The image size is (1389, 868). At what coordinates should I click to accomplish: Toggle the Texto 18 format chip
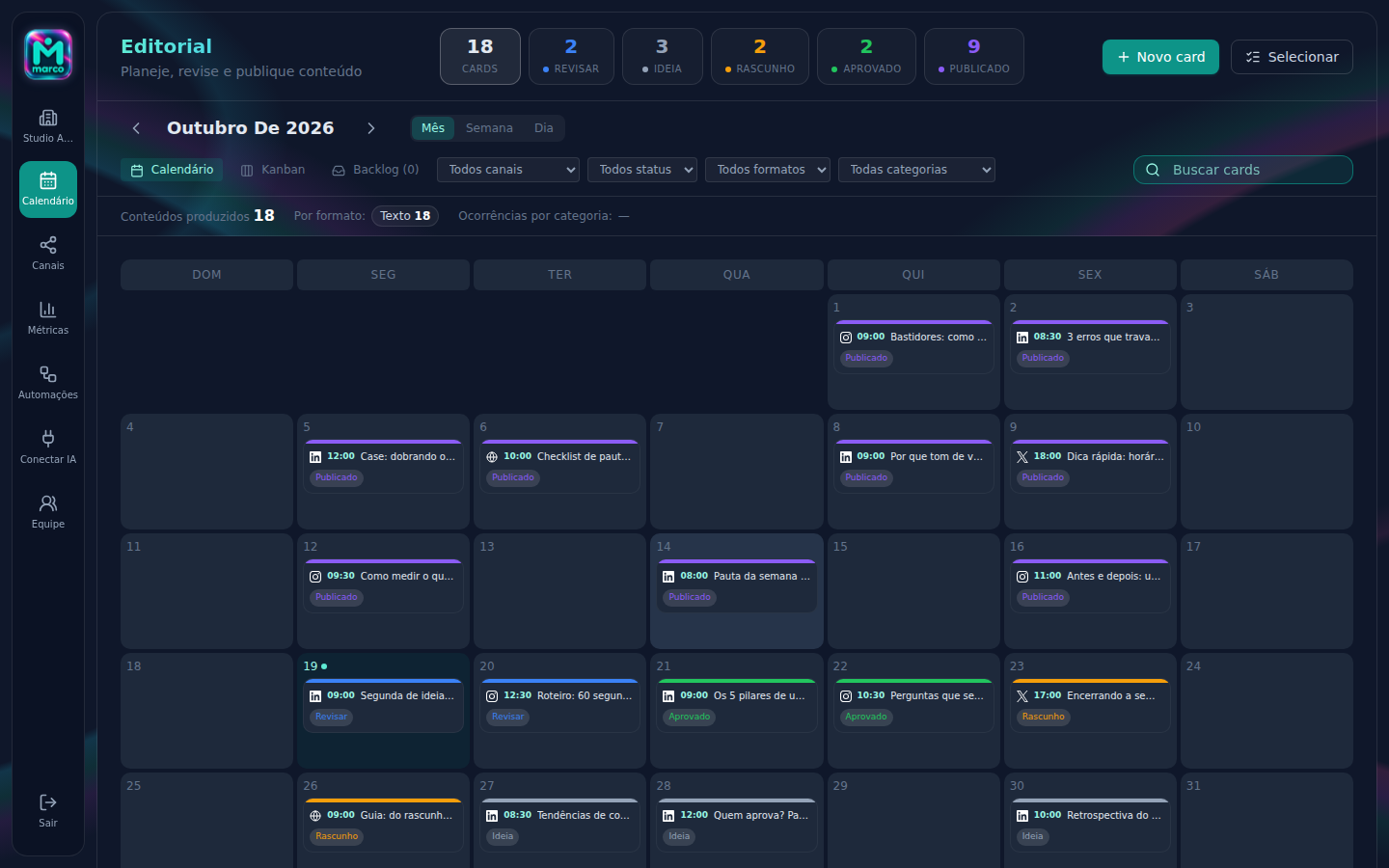pos(405,216)
